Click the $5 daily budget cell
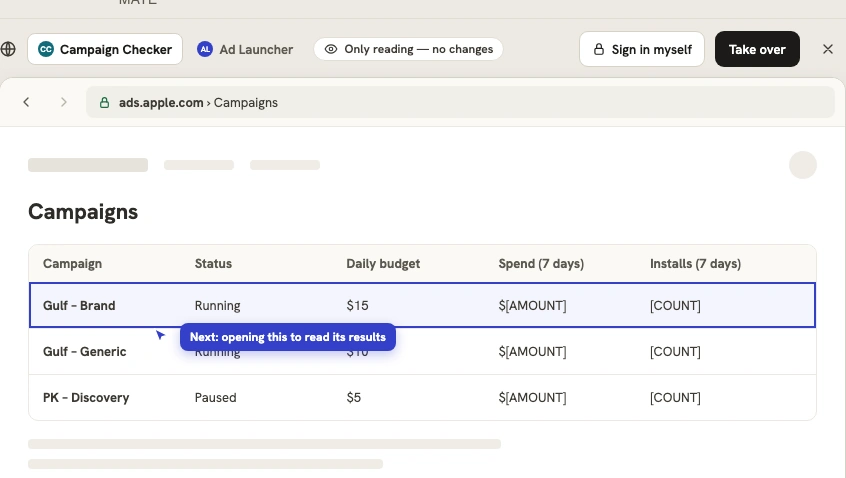Screen dimensions: 846x478 click(x=353, y=398)
